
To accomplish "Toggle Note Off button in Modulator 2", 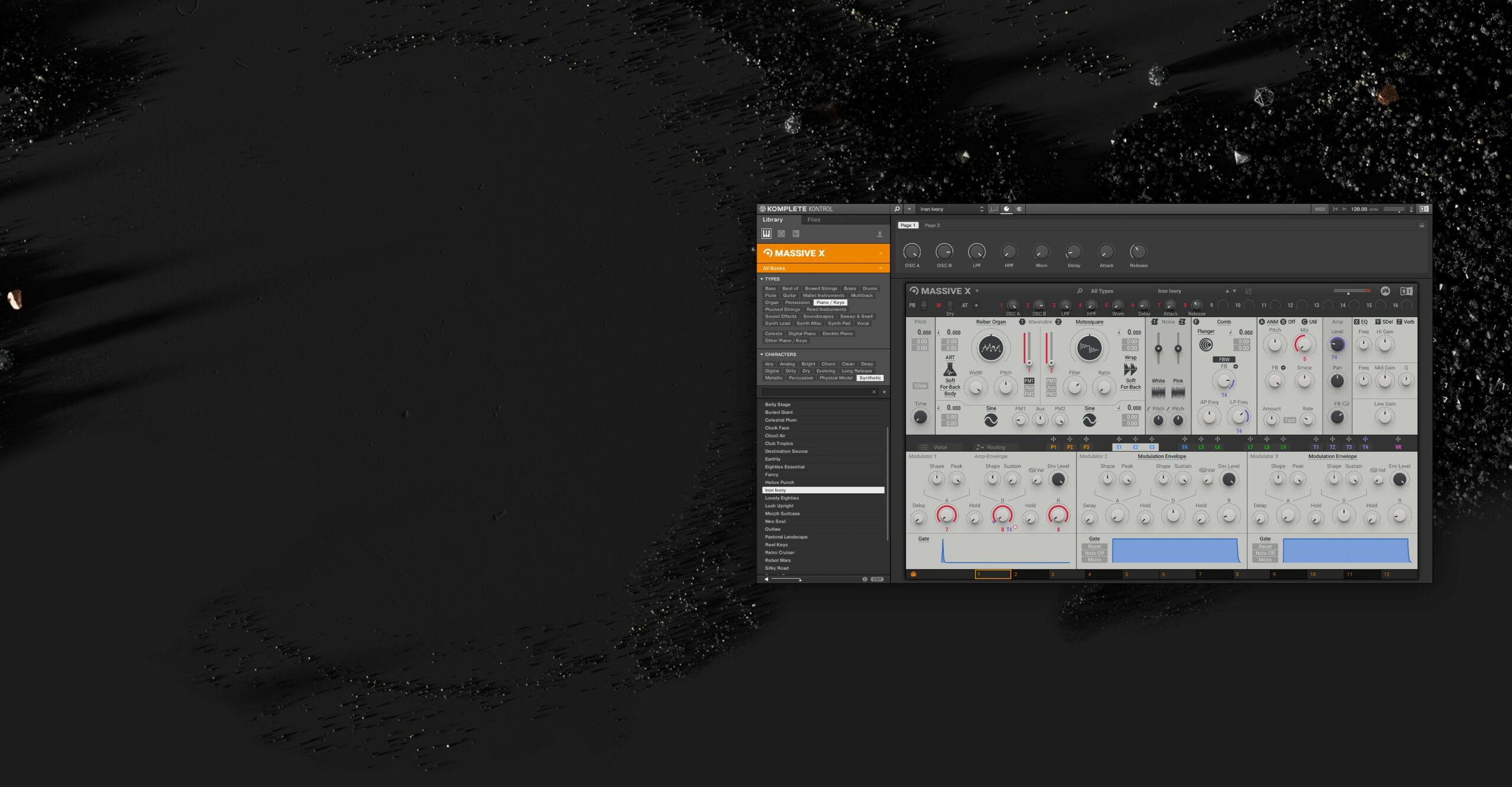I will (x=1094, y=553).
